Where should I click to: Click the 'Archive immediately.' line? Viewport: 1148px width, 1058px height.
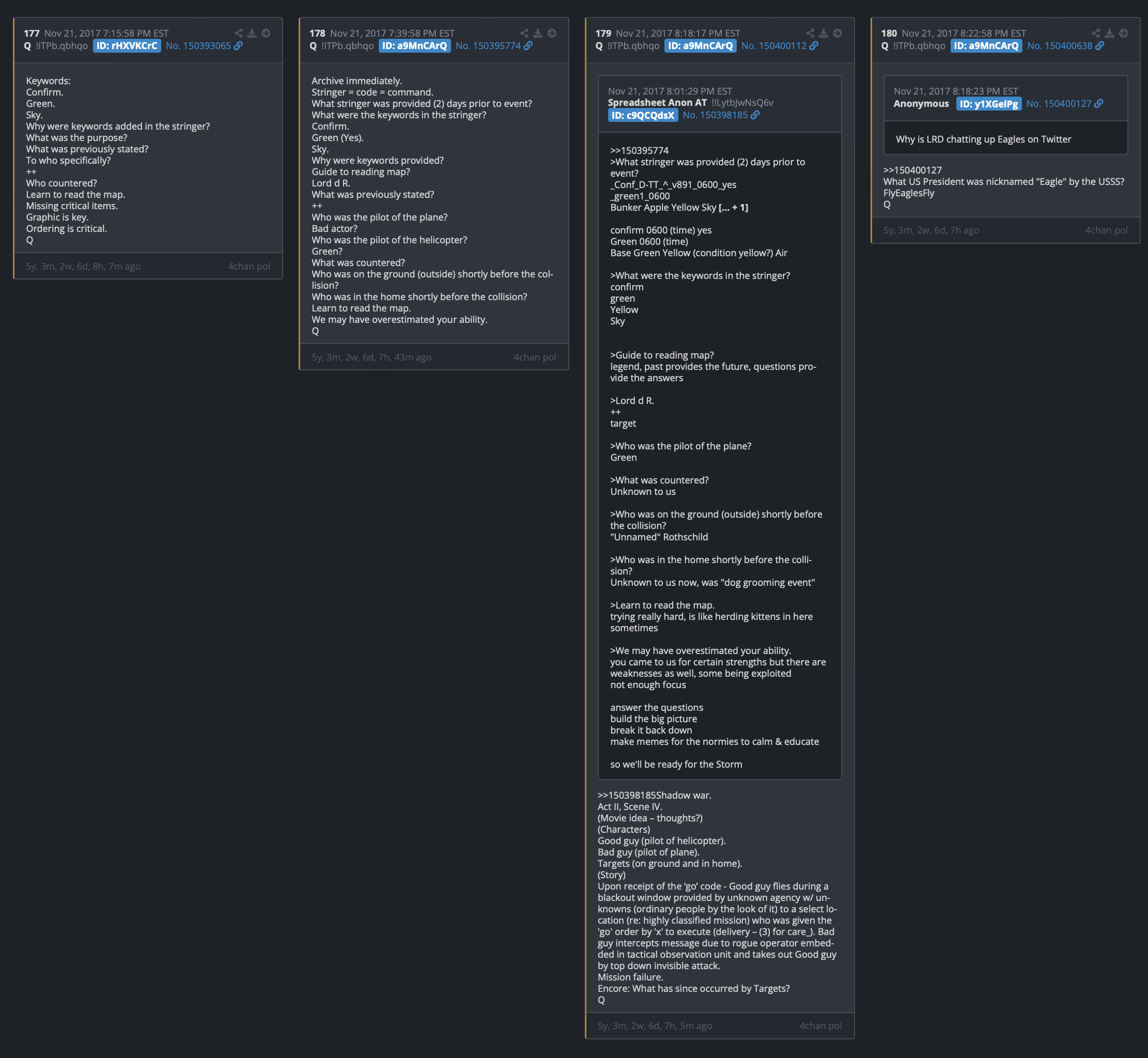356,81
